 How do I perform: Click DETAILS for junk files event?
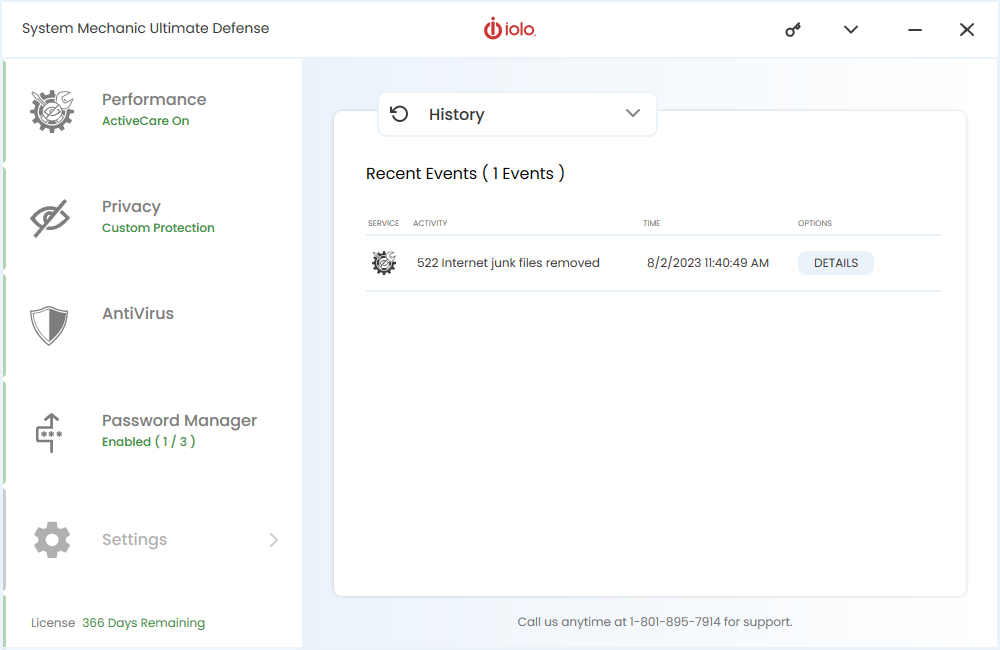835,263
